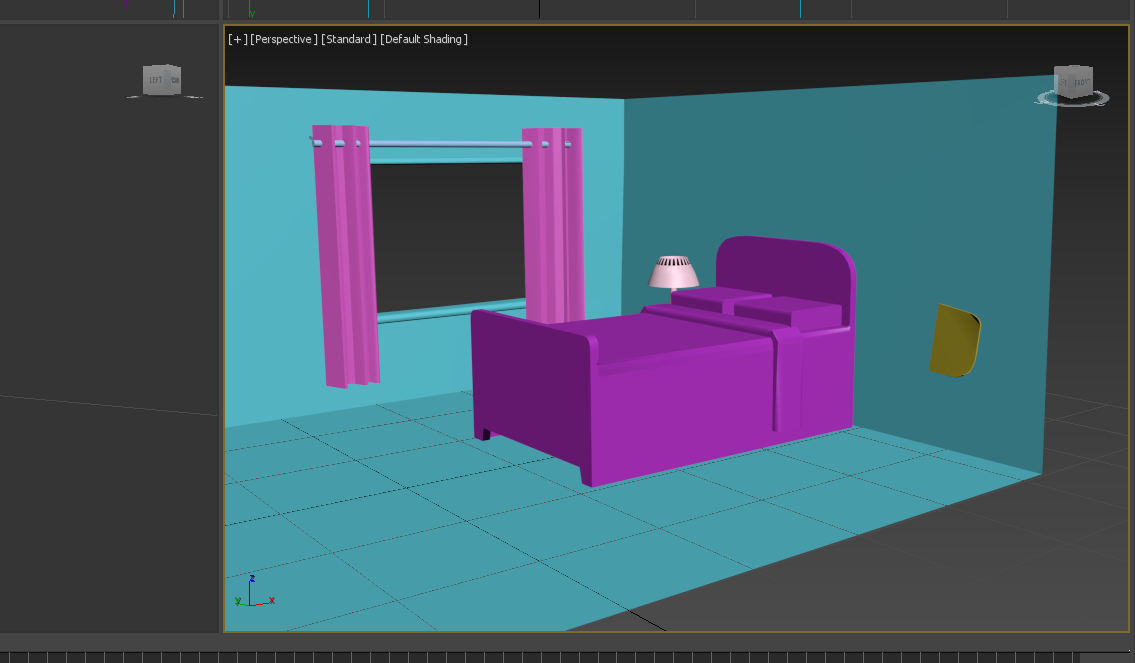Image resolution: width=1135 pixels, height=663 pixels.
Task: Select the olive yellow object on wall
Action: (955, 340)
